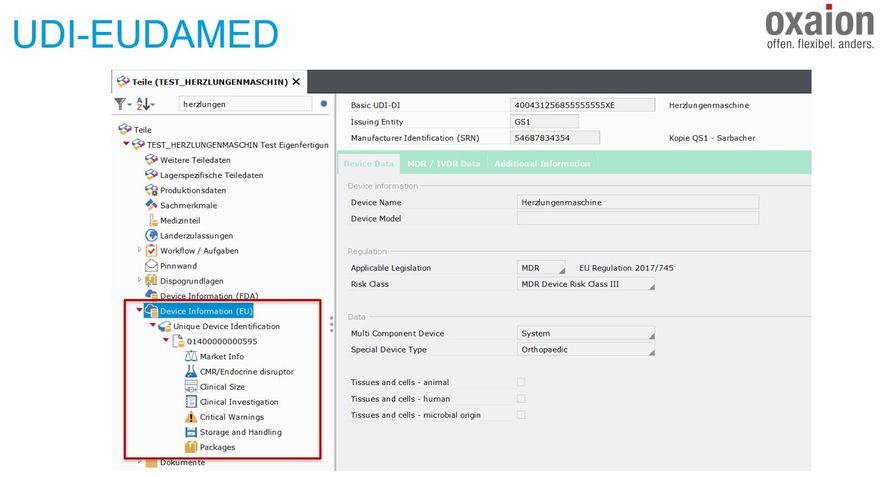Viewport: 880px width, 477px height.
Task: Switch to the Additional Information tab
Action: pyautogui.click(x=542, y=163)
